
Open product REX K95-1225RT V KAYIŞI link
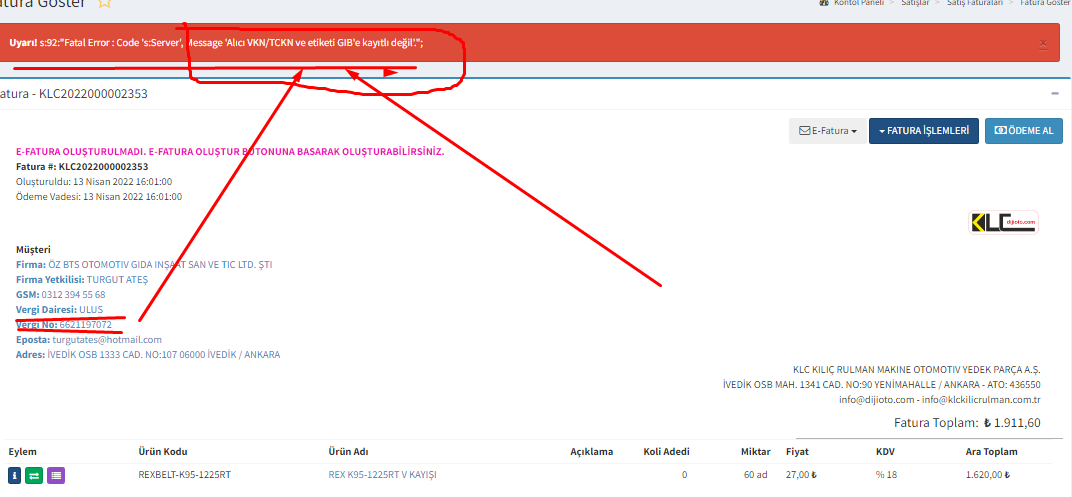pos(382,475)
